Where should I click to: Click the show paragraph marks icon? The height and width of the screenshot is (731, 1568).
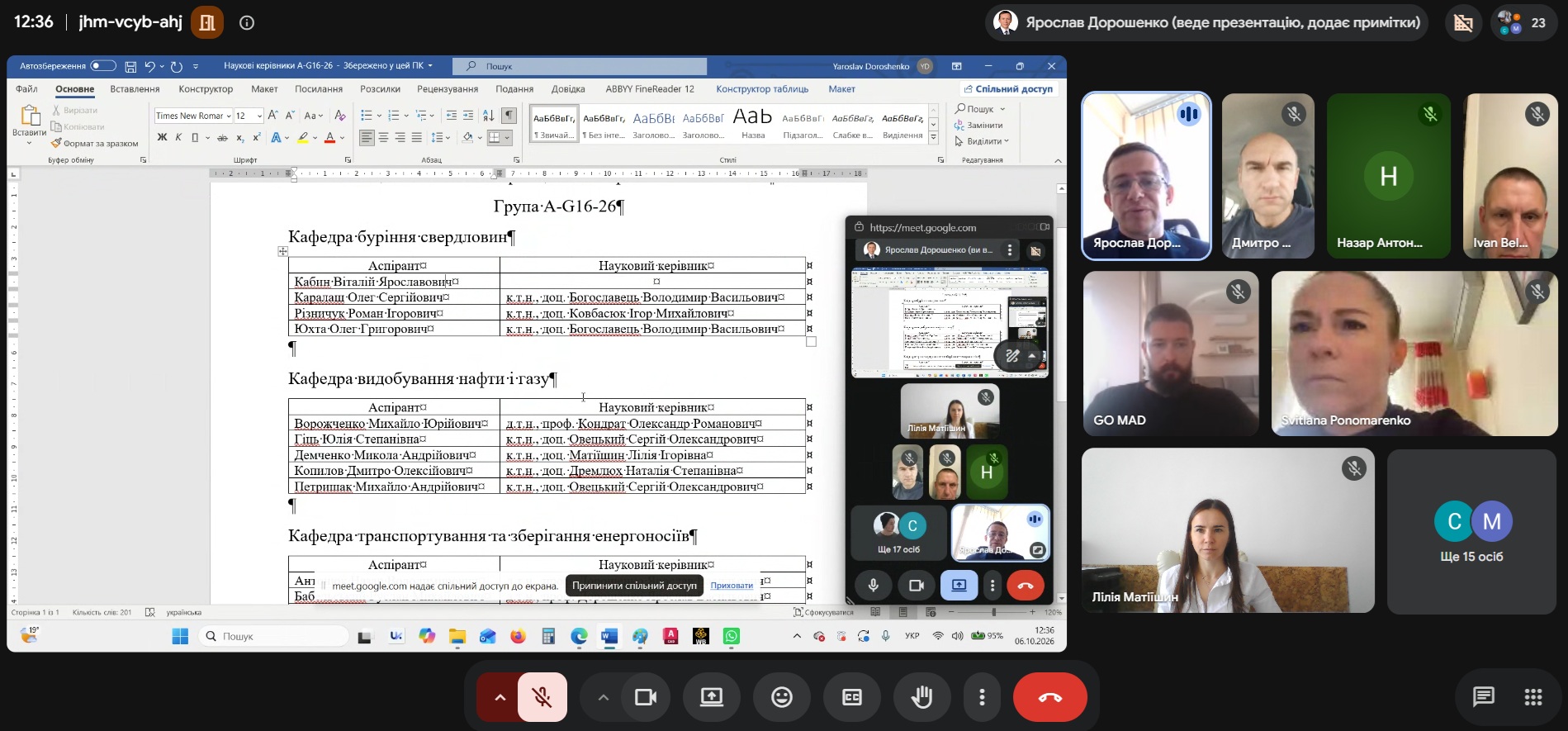tap(509, 115)
